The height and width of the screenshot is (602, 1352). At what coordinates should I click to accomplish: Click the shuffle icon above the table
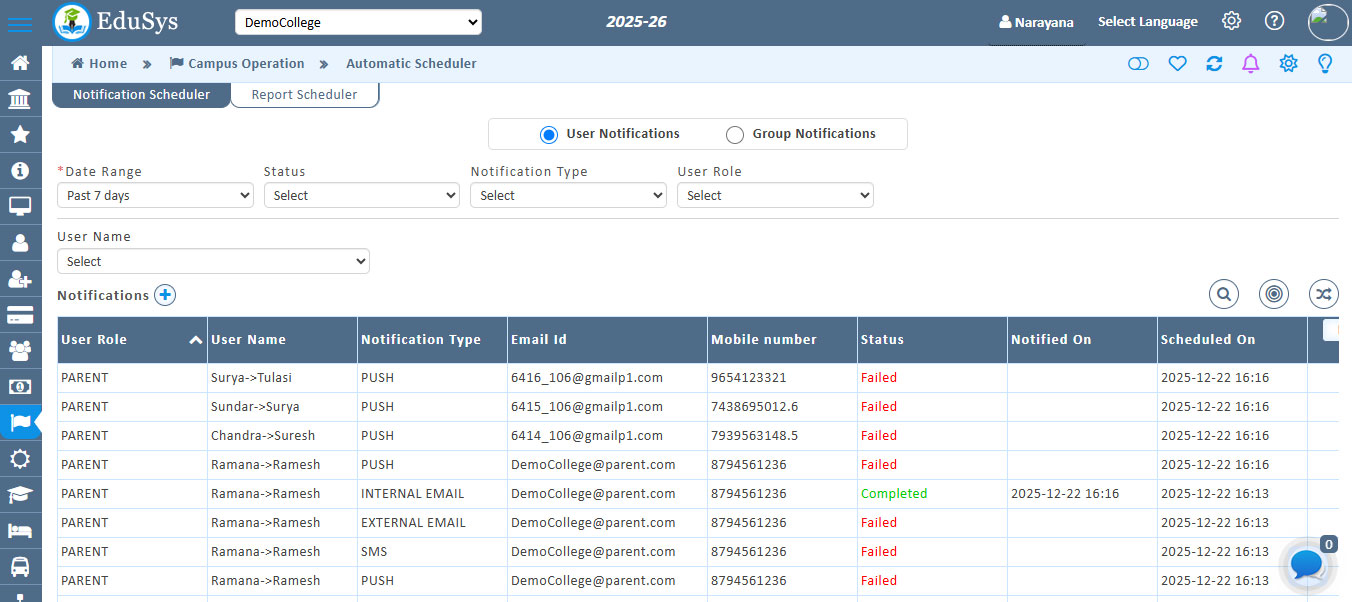pyautogui.click(x=1323, y=294)
